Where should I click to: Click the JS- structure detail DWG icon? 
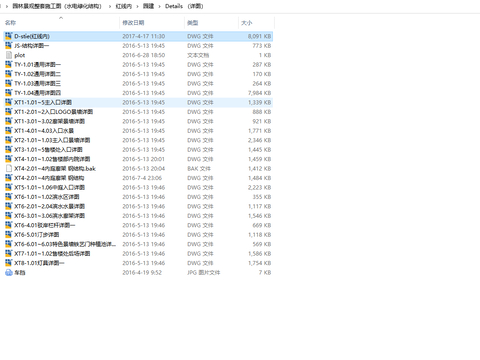coord(9,45)
